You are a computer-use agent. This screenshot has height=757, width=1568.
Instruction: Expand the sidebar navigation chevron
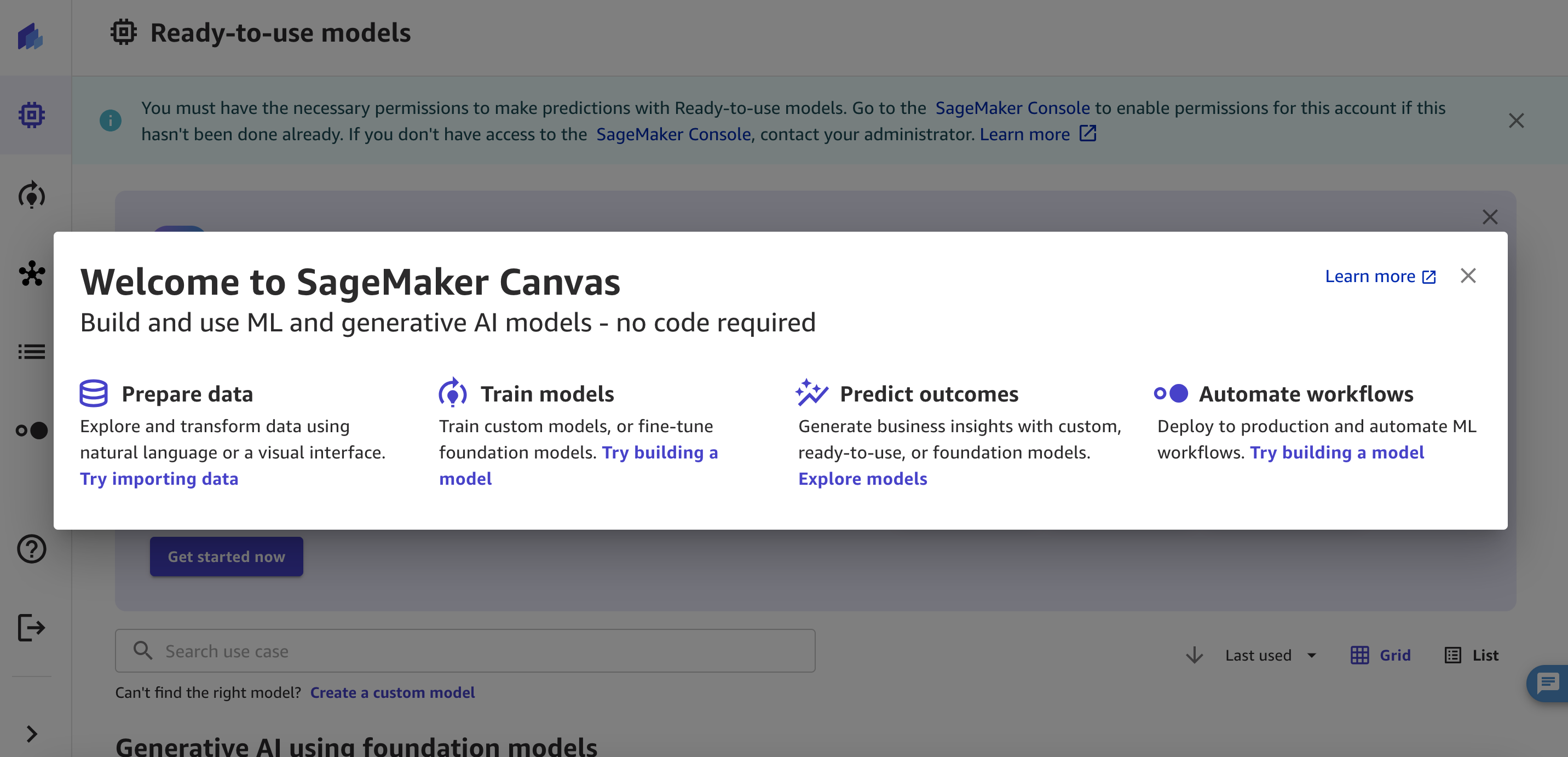click(x=32, y=734)
